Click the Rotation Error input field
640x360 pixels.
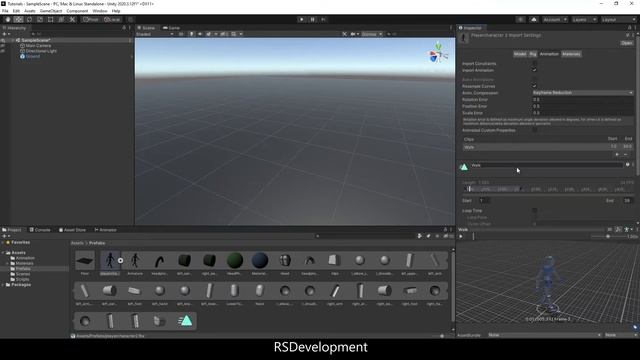583,100
